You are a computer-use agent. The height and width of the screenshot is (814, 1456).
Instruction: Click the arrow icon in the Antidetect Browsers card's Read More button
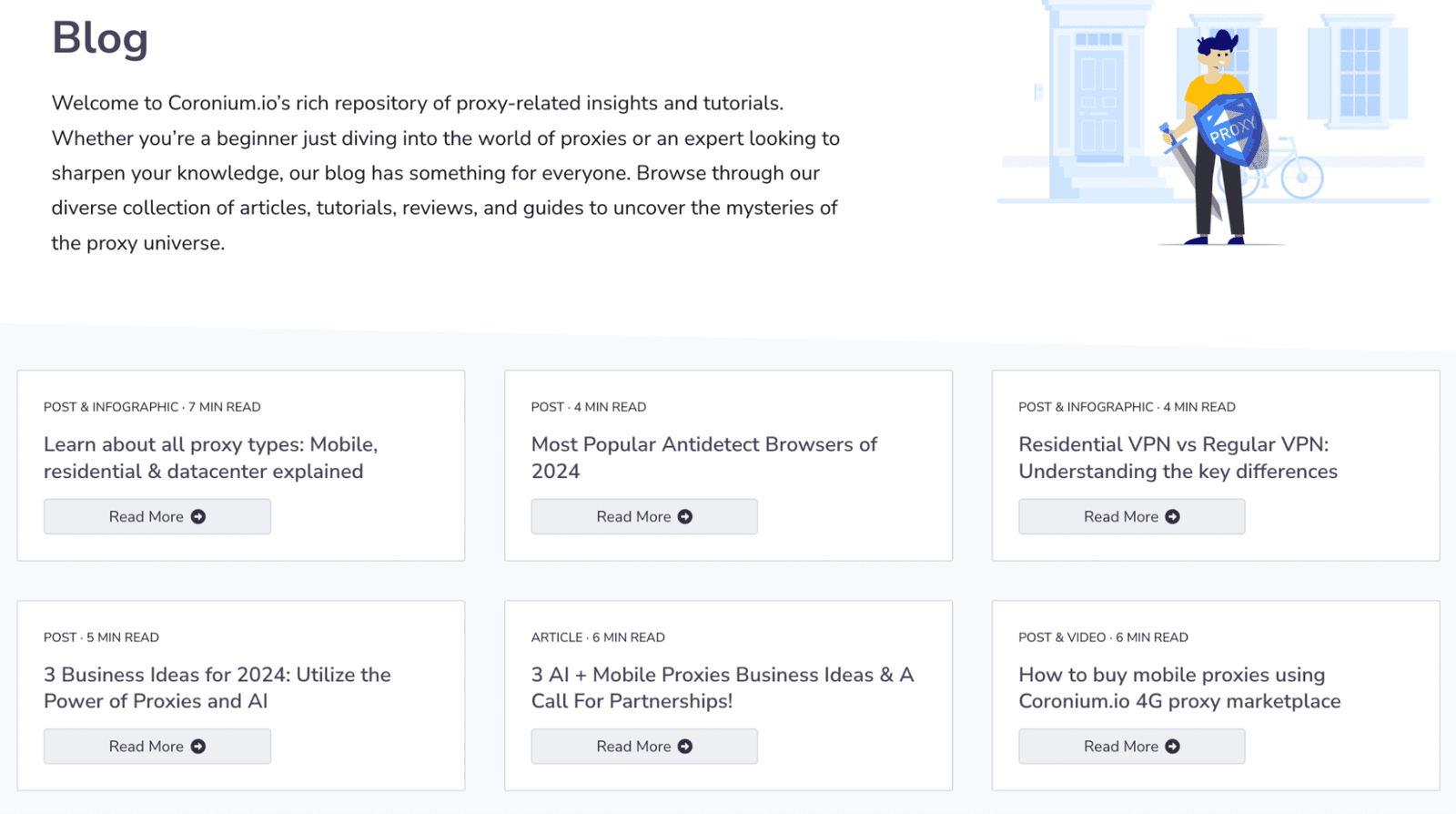(x=685, y=516)
